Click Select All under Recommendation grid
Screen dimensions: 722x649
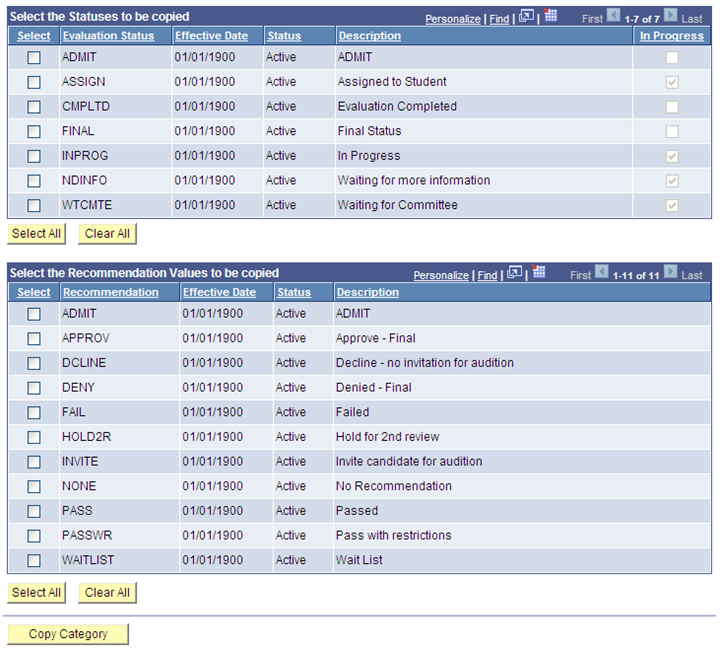(x=36, y=593)
